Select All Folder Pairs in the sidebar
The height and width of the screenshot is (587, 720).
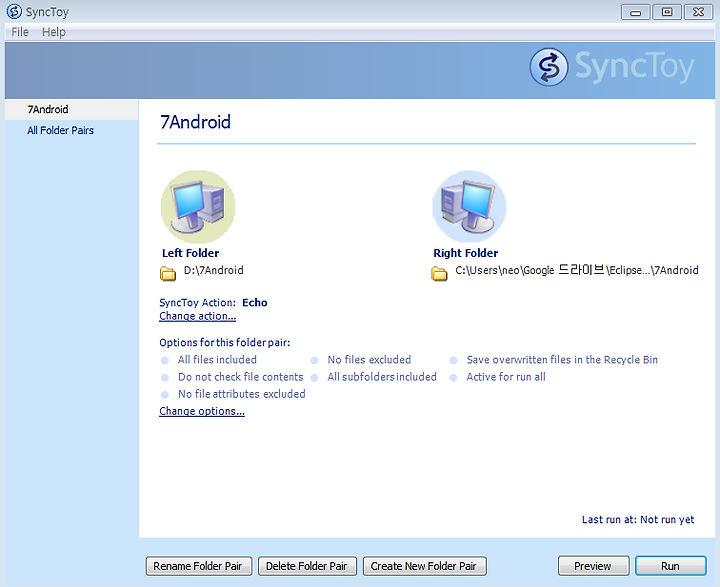tap(60, 130)
